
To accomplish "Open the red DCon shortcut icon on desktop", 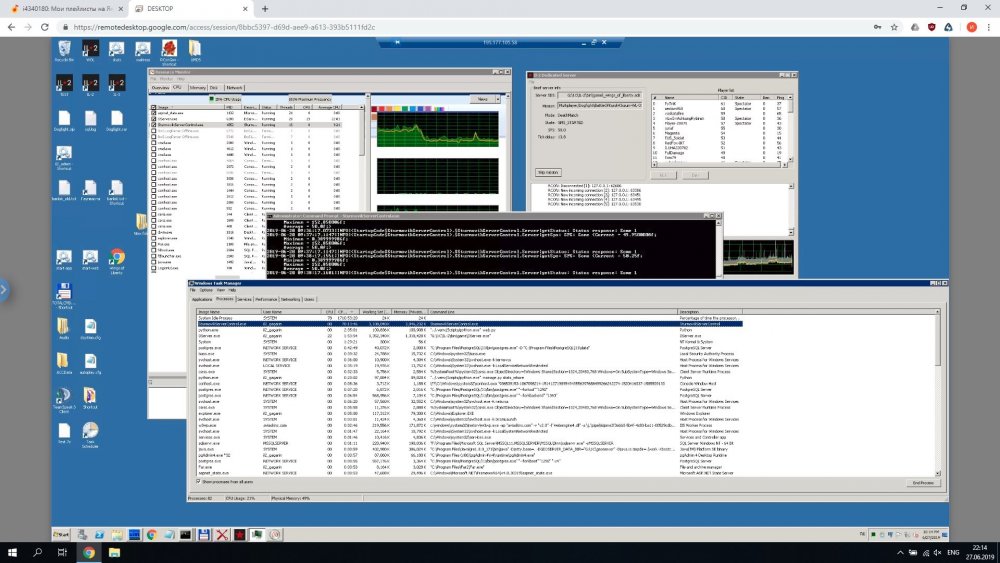I will 168,52.
